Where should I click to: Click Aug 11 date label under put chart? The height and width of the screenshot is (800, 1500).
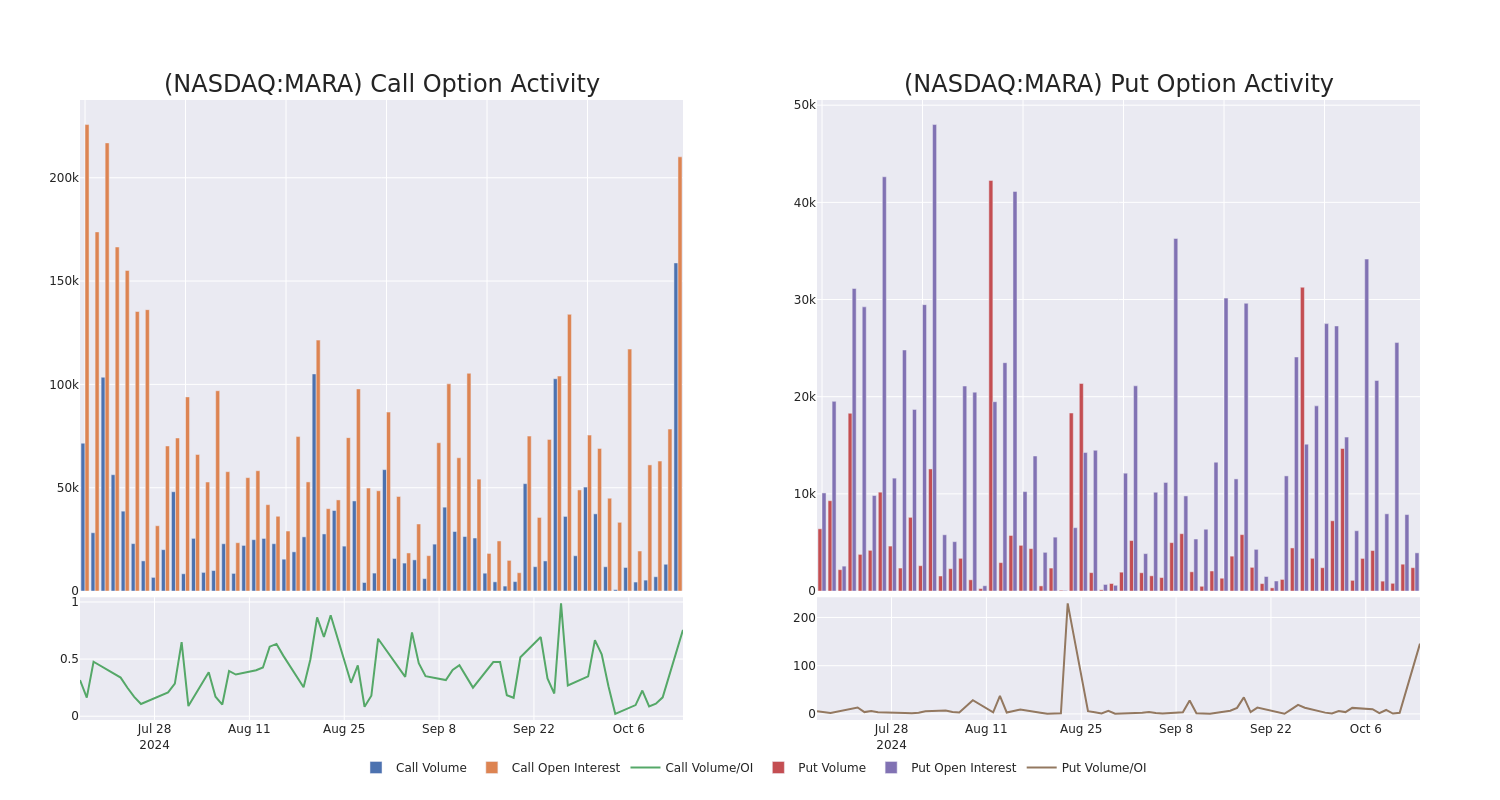986,729
